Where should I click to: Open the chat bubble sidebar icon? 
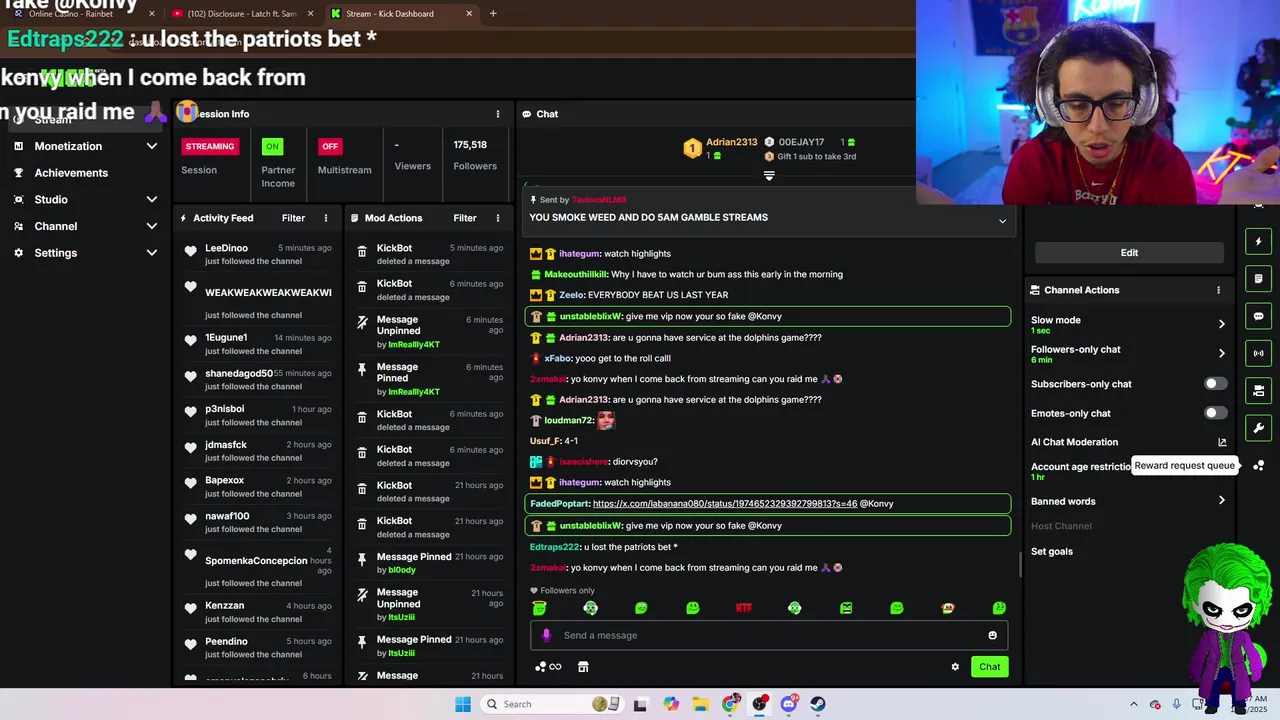coord(1258,316)
